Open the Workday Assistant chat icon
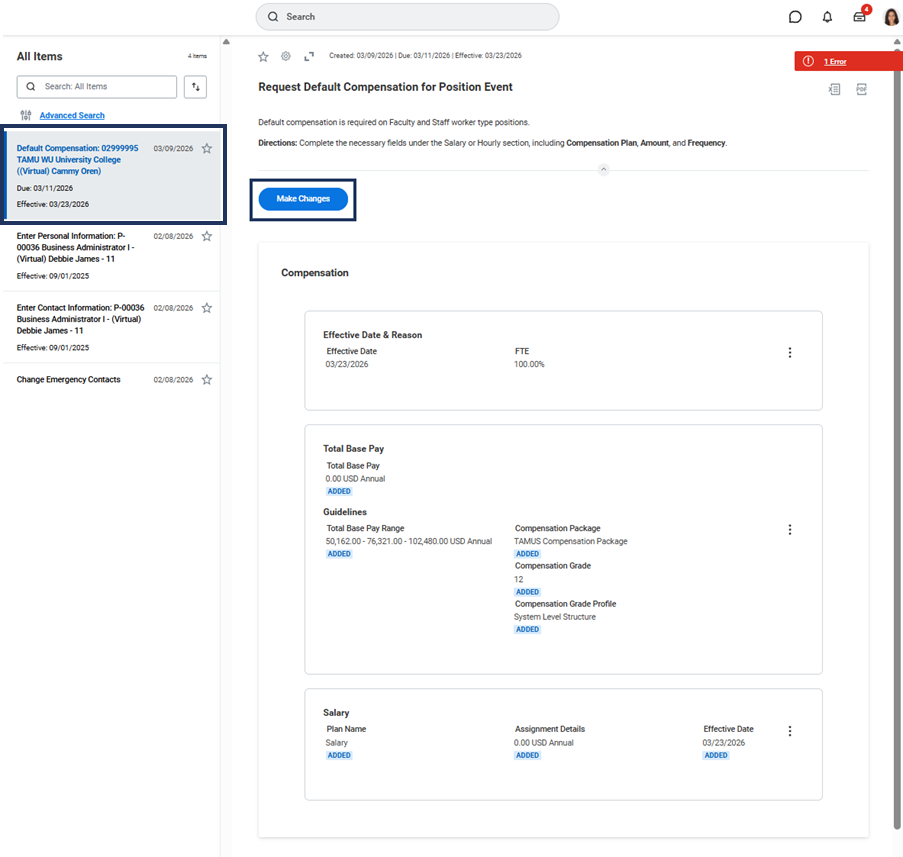This screenshot has width=903, height=857. (x=795, y=17)
